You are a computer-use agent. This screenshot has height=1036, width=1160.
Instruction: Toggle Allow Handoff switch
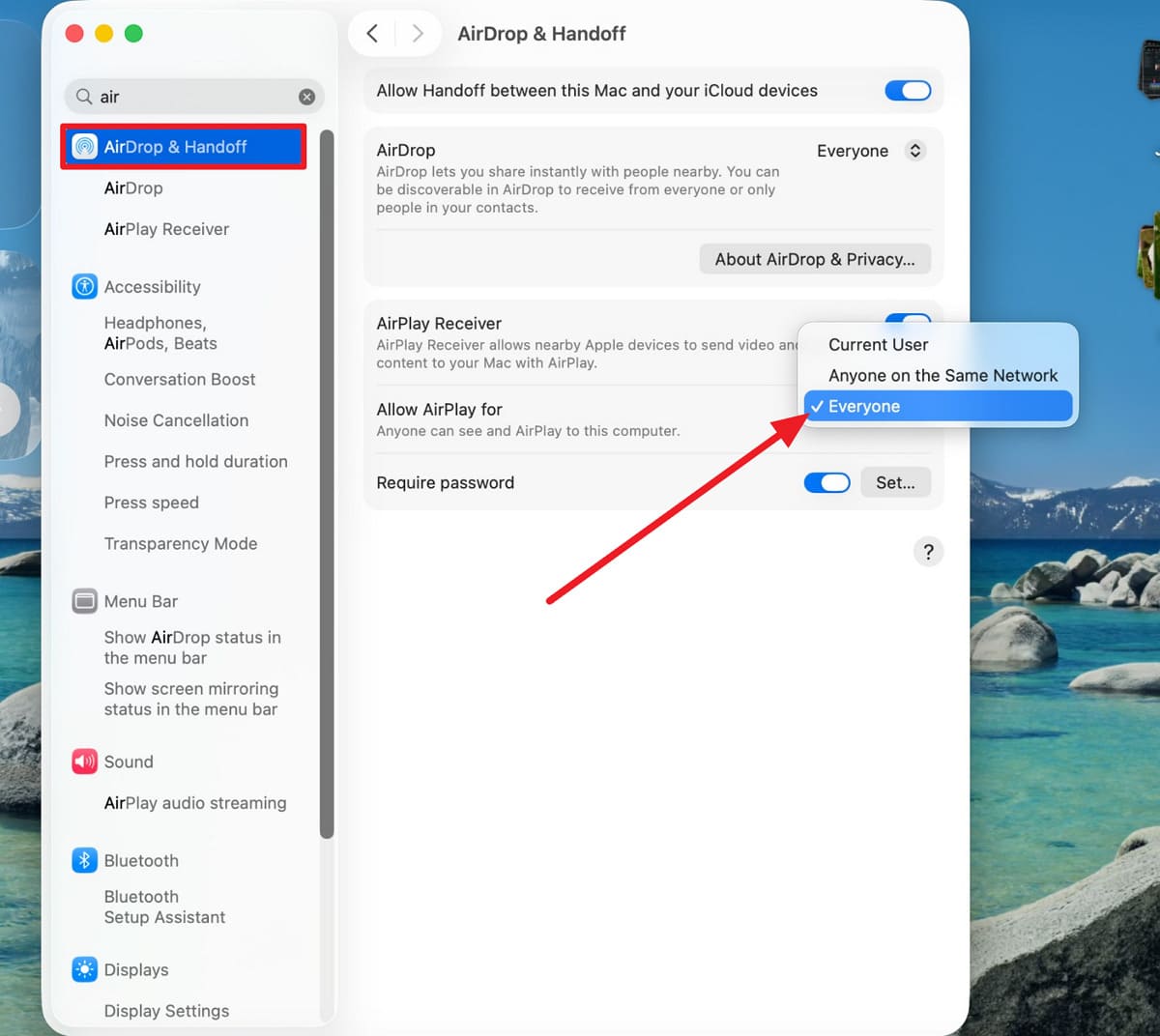pos(908,91)
